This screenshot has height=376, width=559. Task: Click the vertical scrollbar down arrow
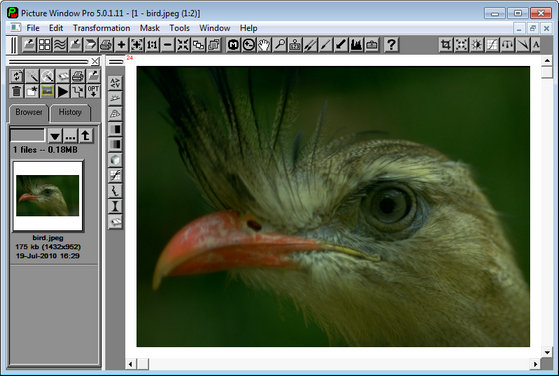(547, 352)
